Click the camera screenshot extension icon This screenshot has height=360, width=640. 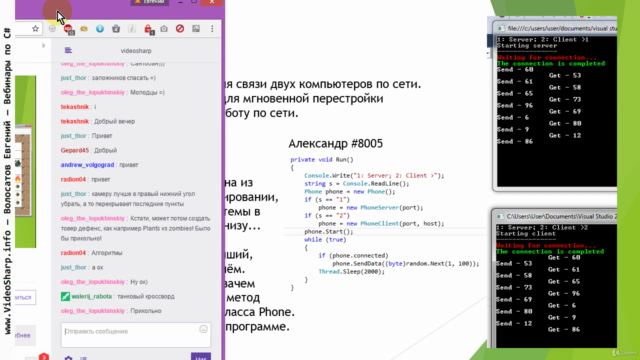(x=164, y=29)
